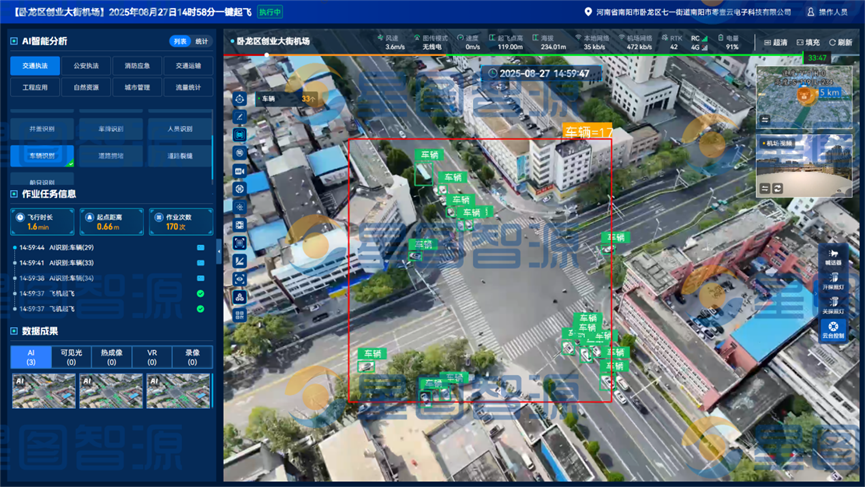
Task: Select the 公安执法 category tab
Action: pos(86,66)
